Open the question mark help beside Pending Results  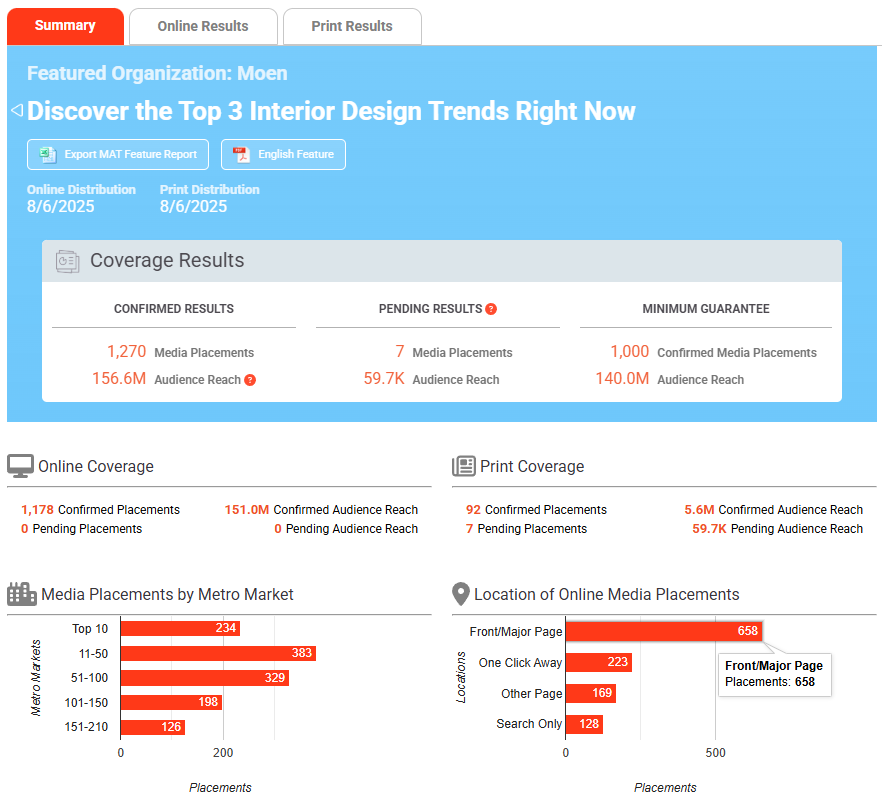pos(490,308)
